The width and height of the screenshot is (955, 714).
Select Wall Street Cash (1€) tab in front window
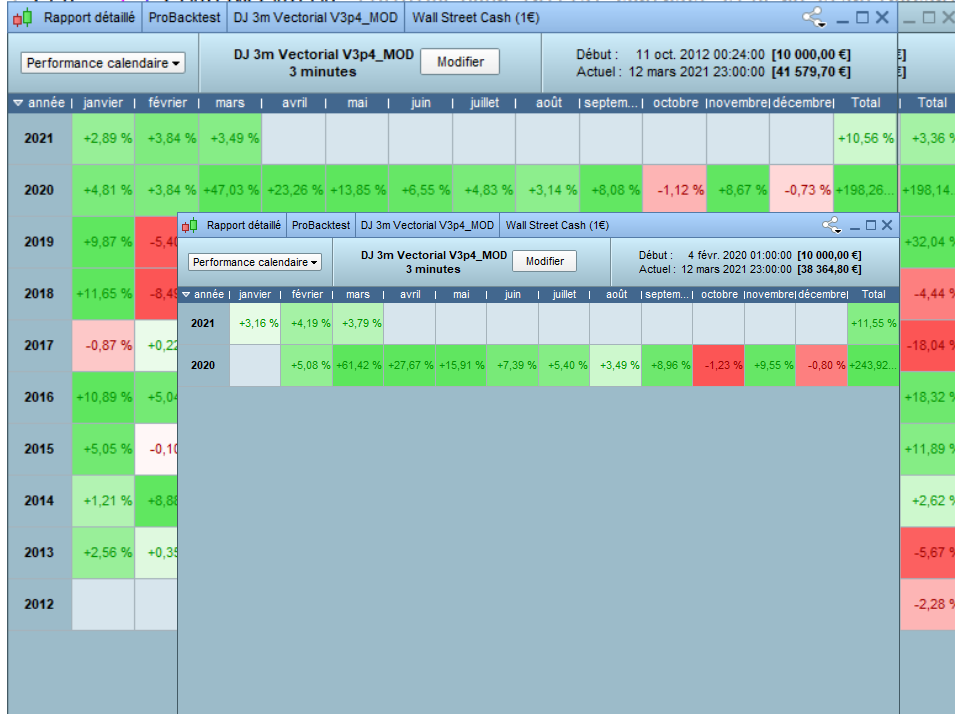coord(557,225)
